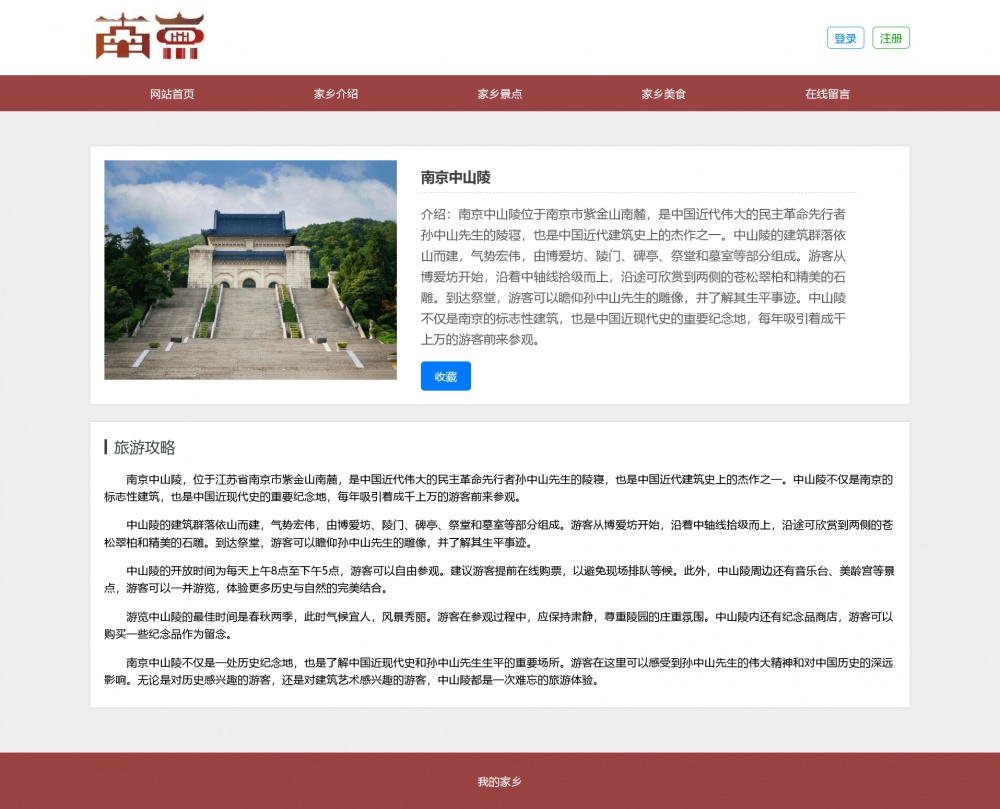1000x809 pixels.
Task: Click the pavilion-shaped 京 glyph in the logo
Action: (x=180, y=38)
